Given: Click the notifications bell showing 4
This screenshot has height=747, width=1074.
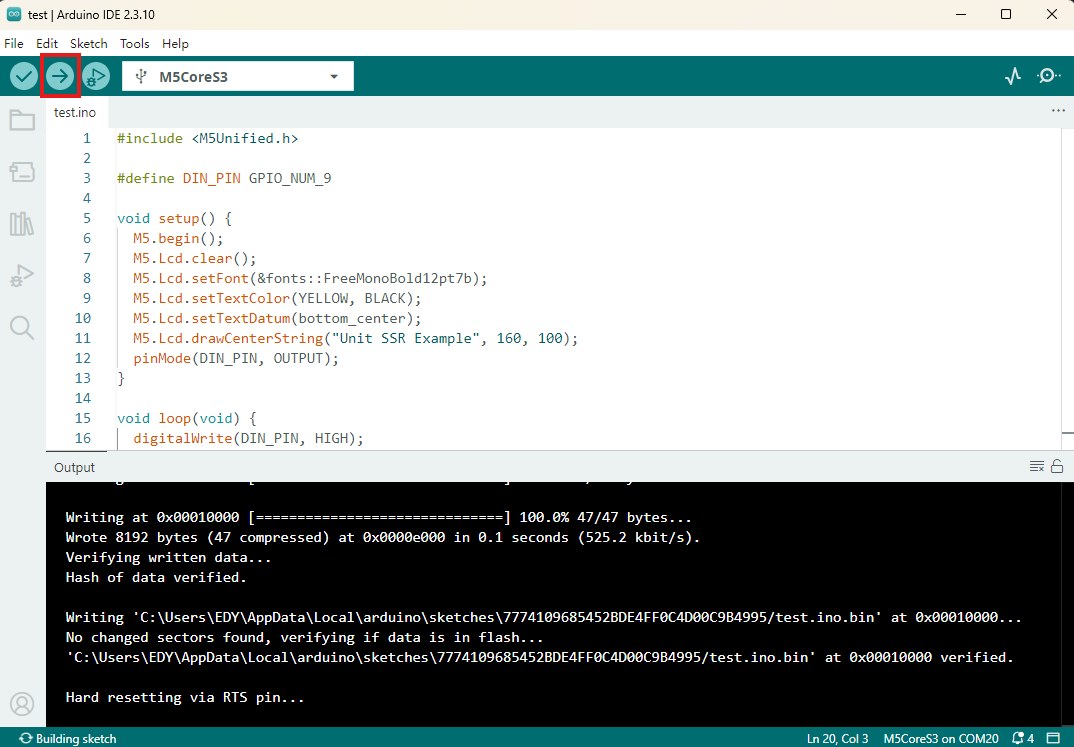Looking at the screenshot, I should (x=1023, y=738).
